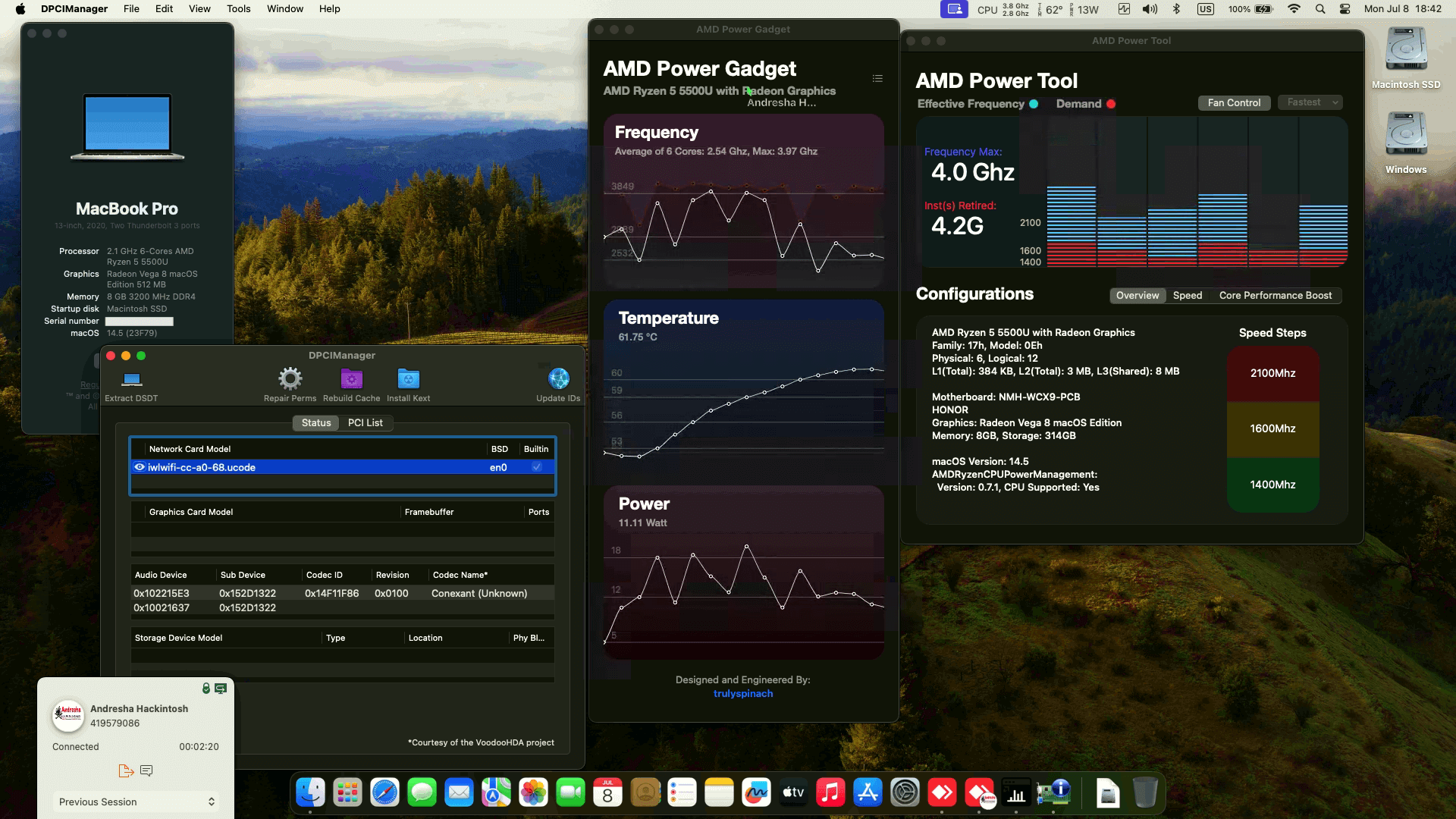Click audio device 0x10021637 row

click(342, 607)
